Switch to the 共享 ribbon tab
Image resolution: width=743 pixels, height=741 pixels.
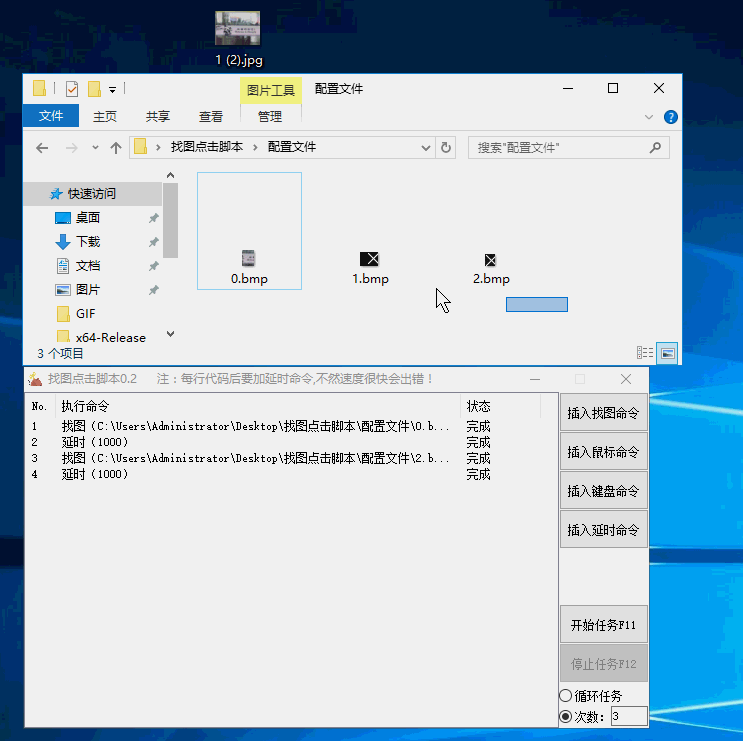pyautogui.click(x=158, y=117)
